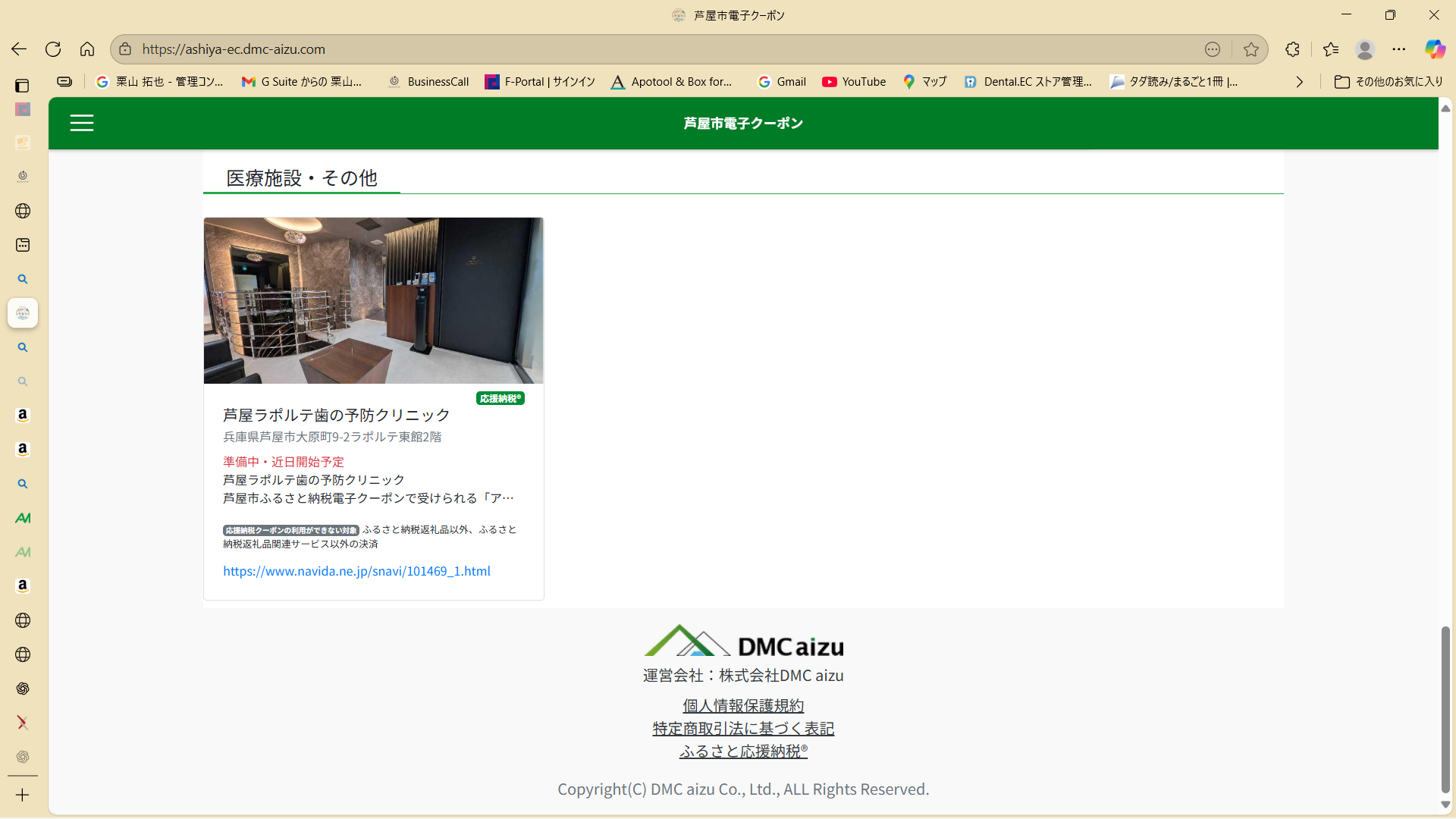Viewport: 1456px width, 819px height.
Task: Open Copilot icon in toolbar
Action: pos(1434,49)
